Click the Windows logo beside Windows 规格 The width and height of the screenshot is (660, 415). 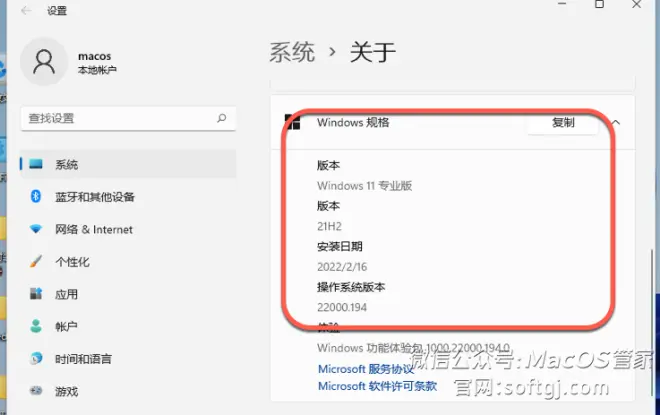point(293,122)
